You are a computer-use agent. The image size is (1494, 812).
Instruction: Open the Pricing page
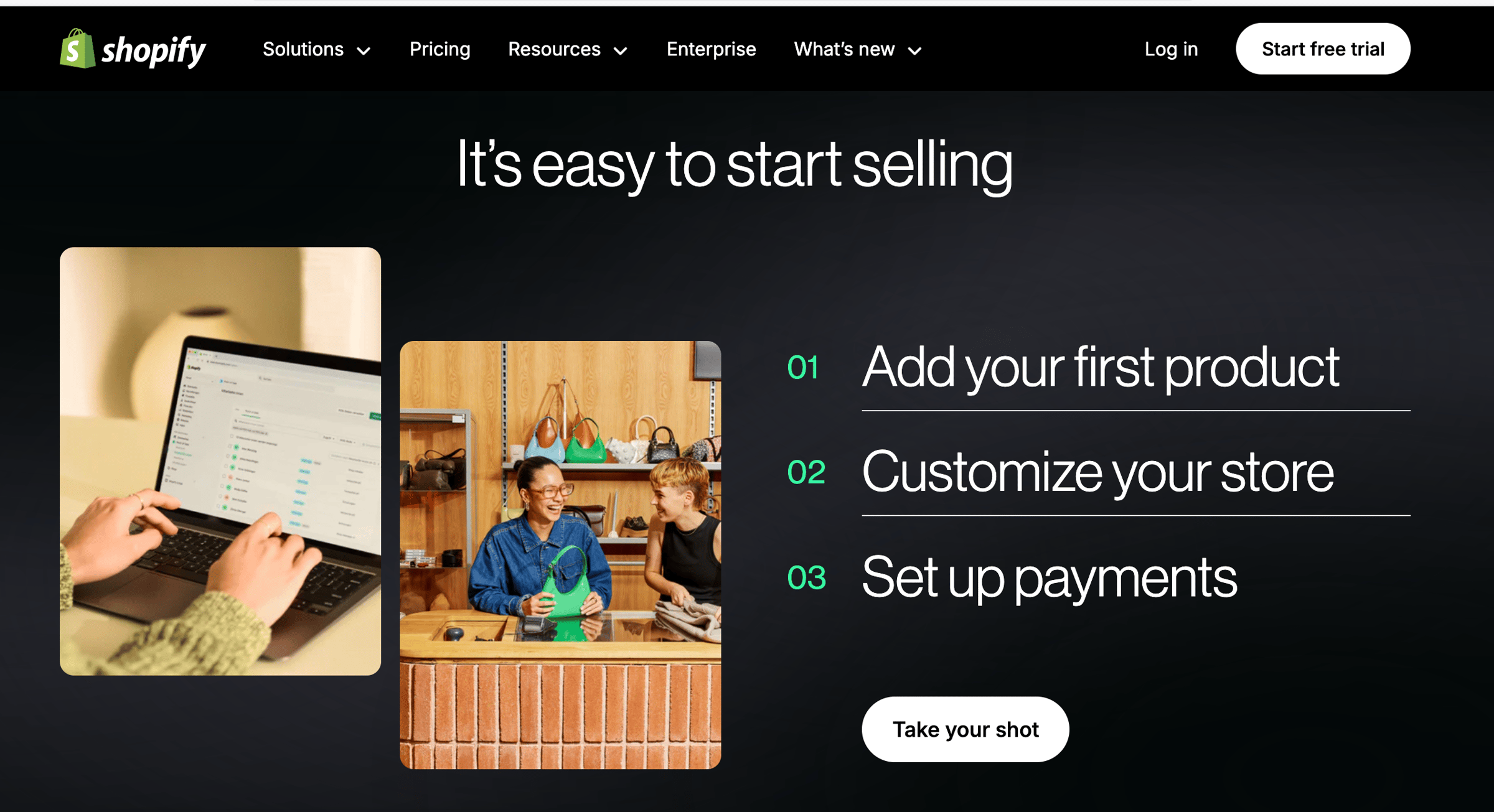[439, 49]
